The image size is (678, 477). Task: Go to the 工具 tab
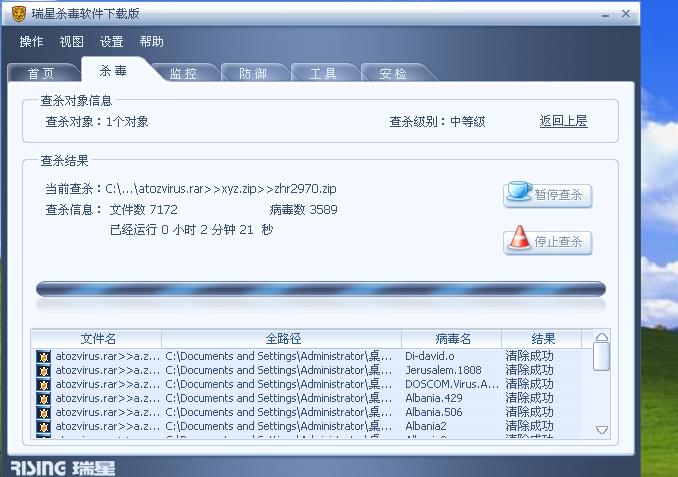(323, 73)
